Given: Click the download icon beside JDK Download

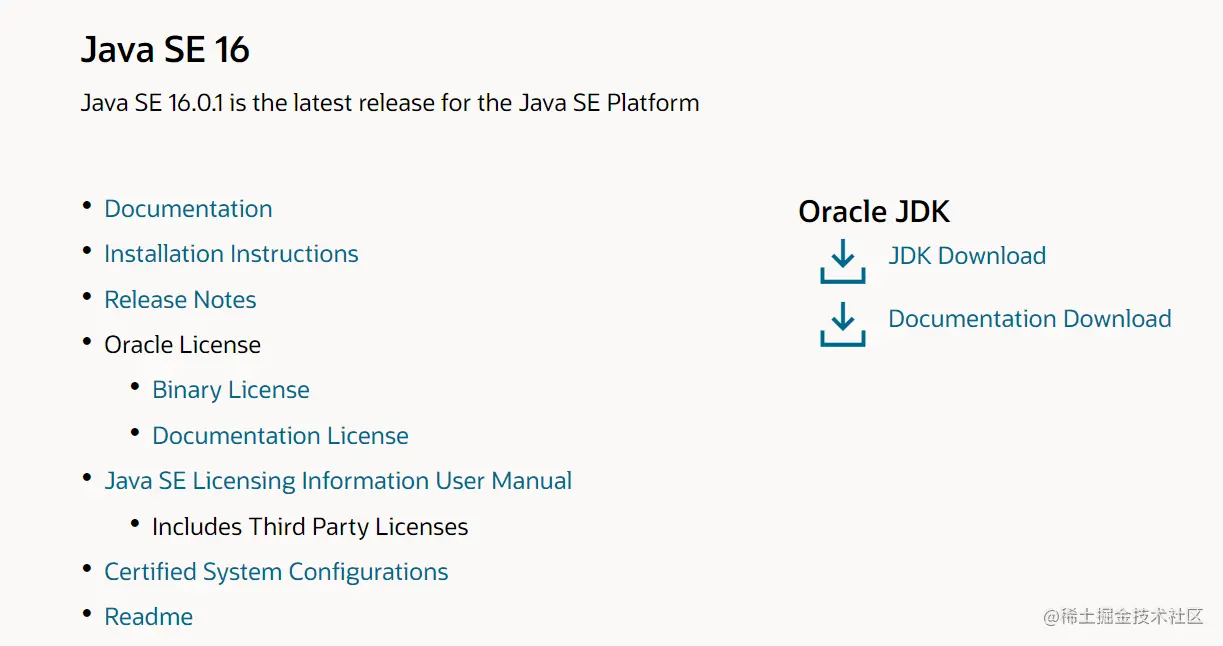Looking at the screenshot, I should click(x=842, y=261).
